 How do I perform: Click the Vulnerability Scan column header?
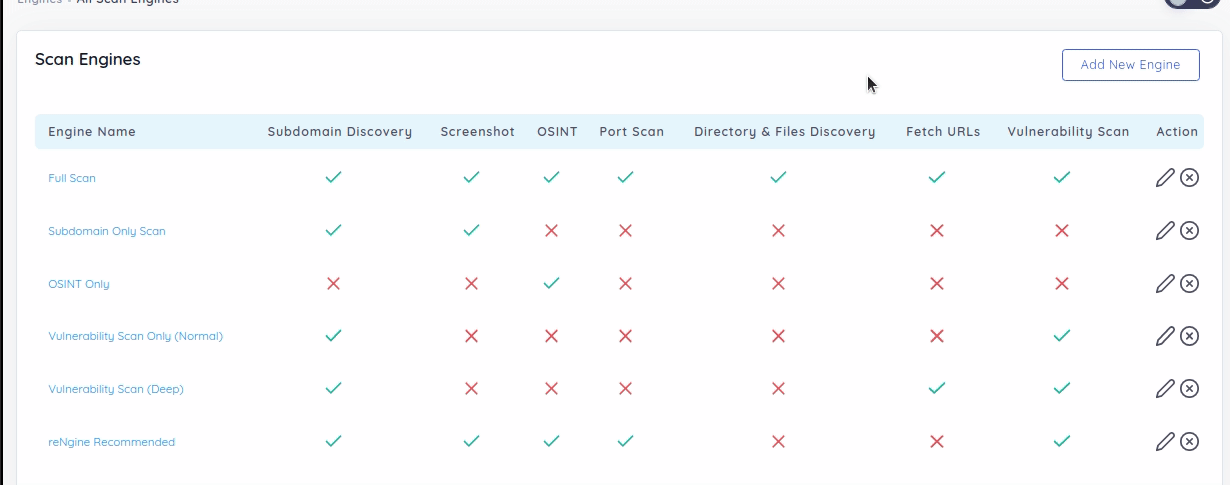click(1068, 132)
